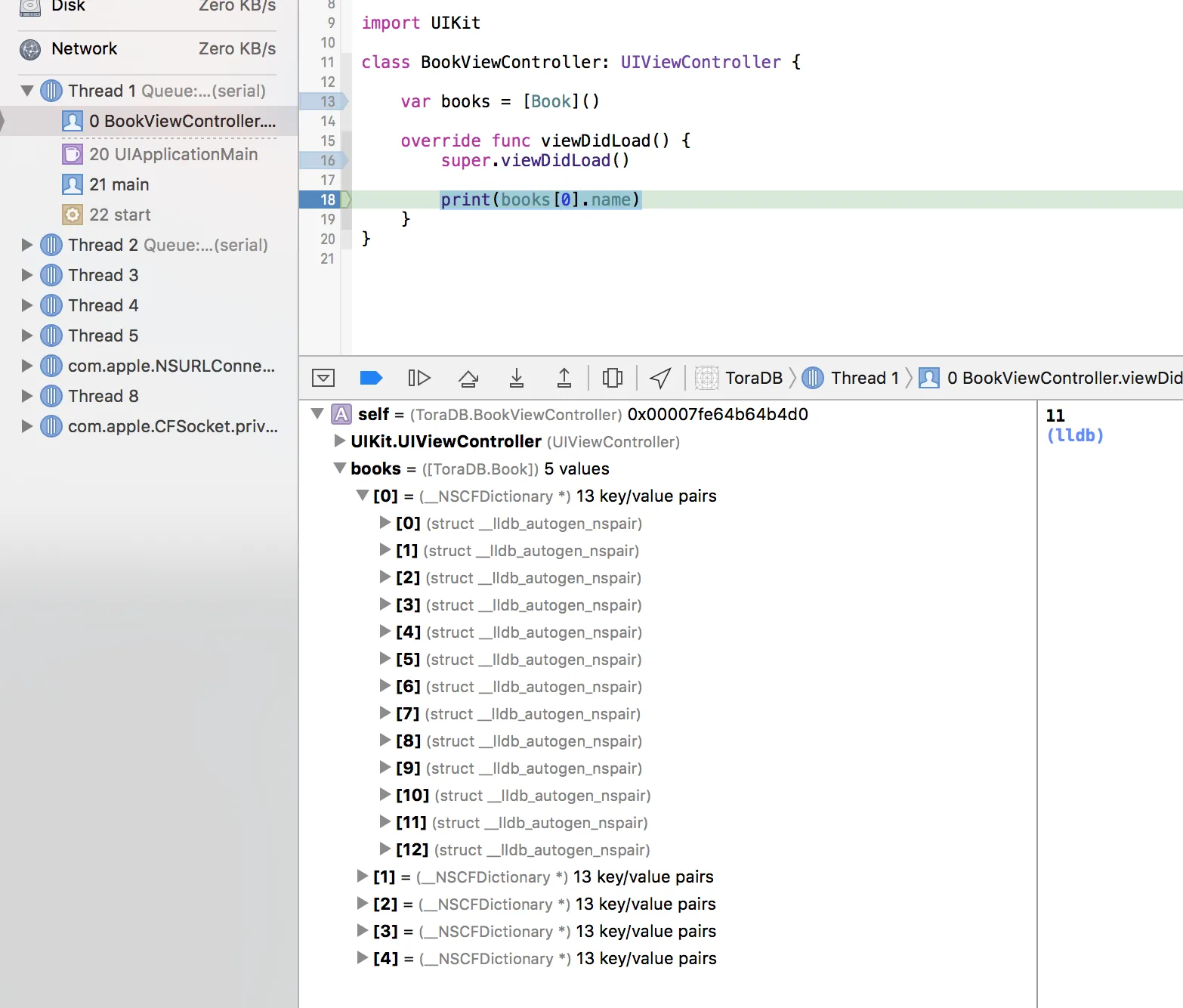Select nspair [8] row text

point(518,741)
